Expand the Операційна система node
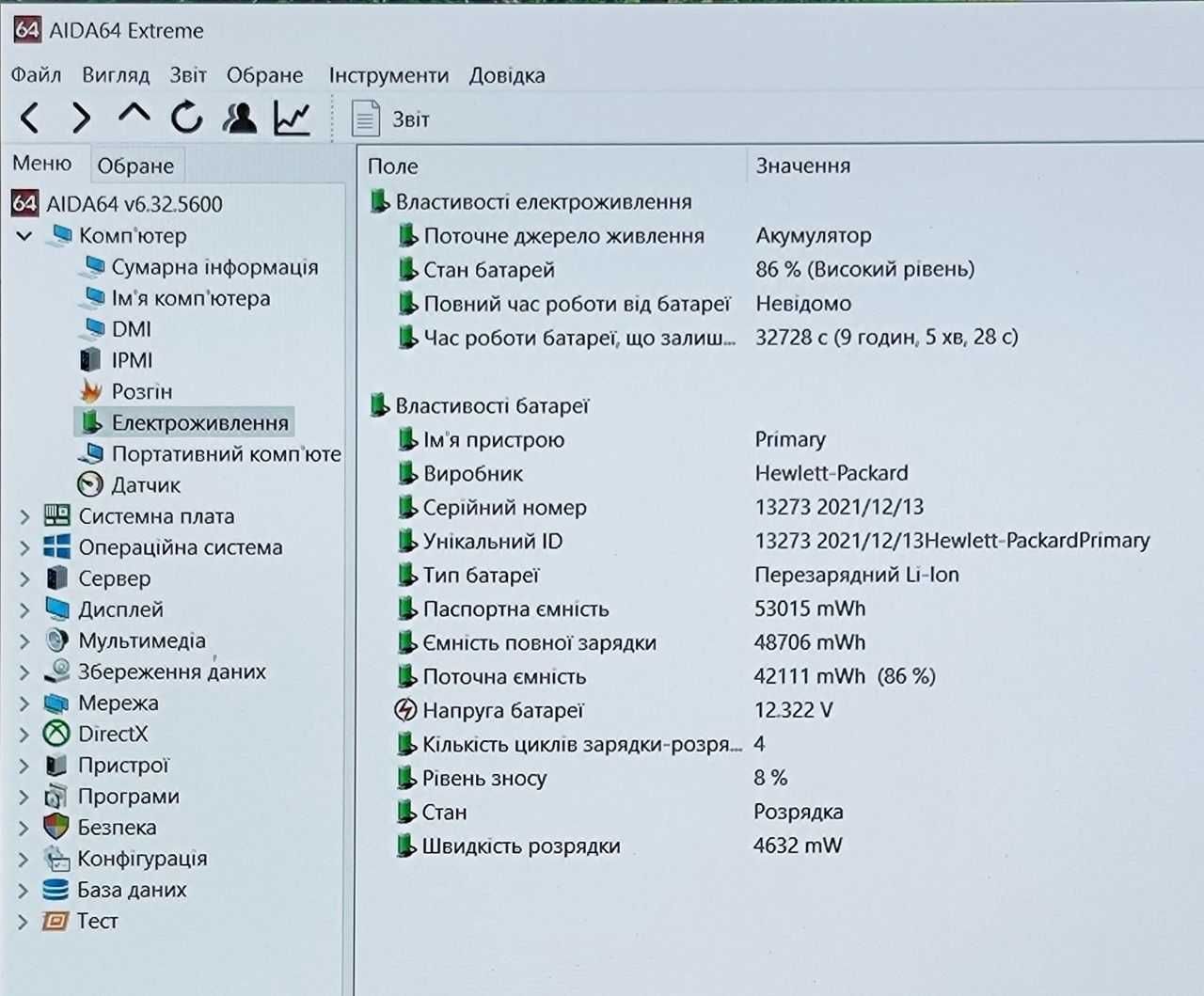 (x=24, y=547)
